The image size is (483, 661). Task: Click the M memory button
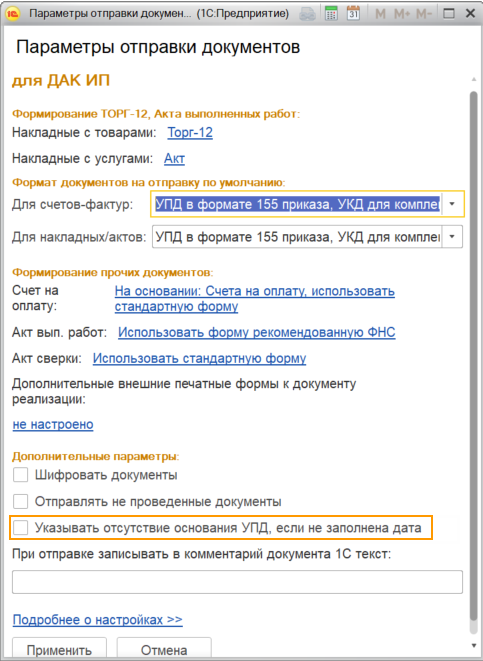(381, 14)
